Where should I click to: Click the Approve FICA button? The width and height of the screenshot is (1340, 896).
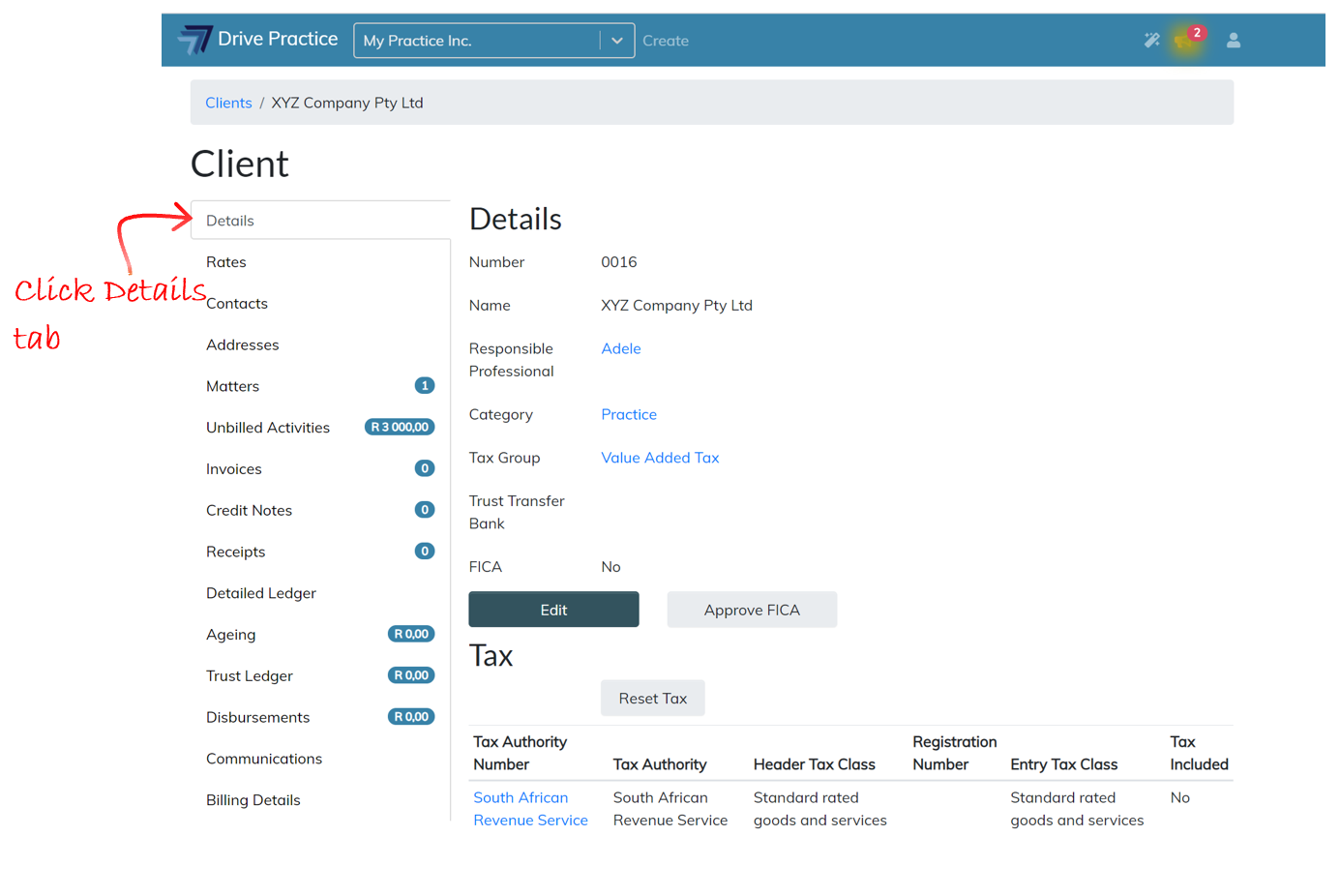pos(751,610)
